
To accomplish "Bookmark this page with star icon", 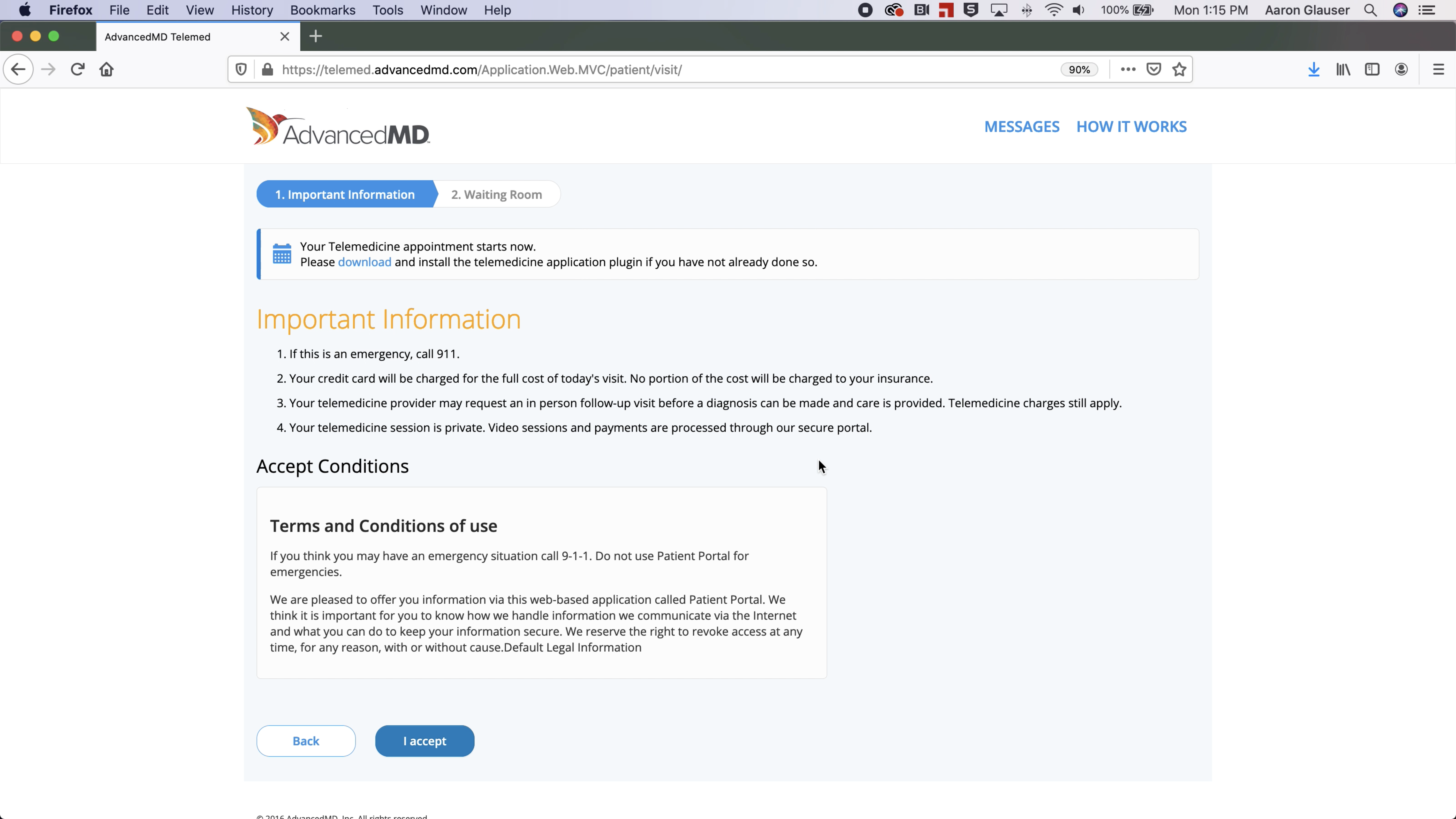I will 1179,69.
